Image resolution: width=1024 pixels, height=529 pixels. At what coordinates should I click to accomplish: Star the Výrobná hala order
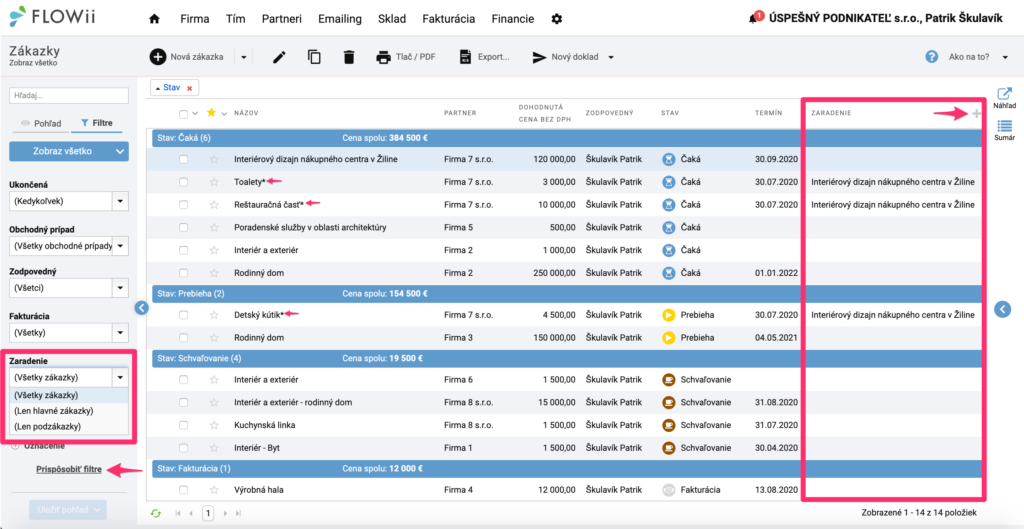pos(214,489)
